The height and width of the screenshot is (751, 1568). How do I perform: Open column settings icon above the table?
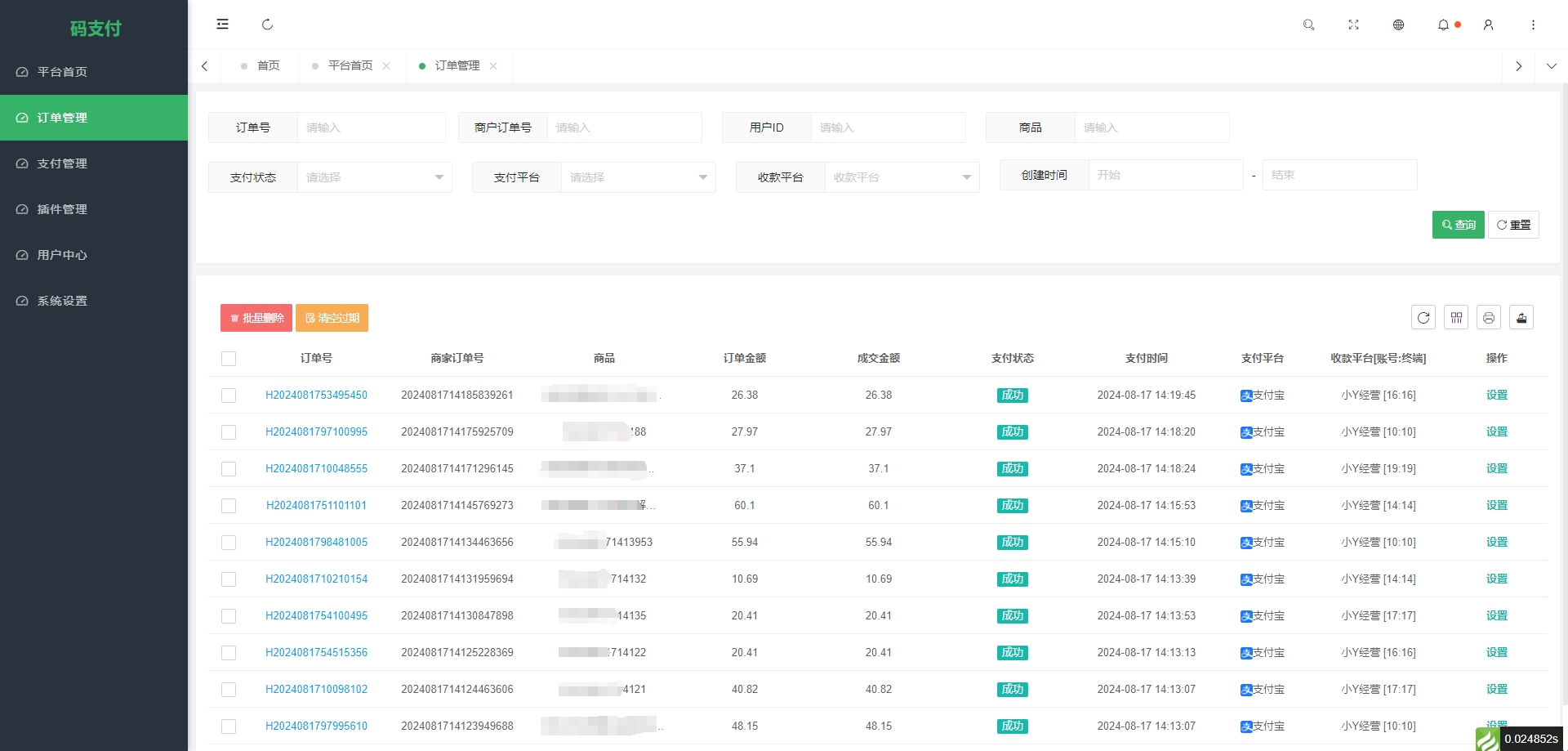point(1456,317)
